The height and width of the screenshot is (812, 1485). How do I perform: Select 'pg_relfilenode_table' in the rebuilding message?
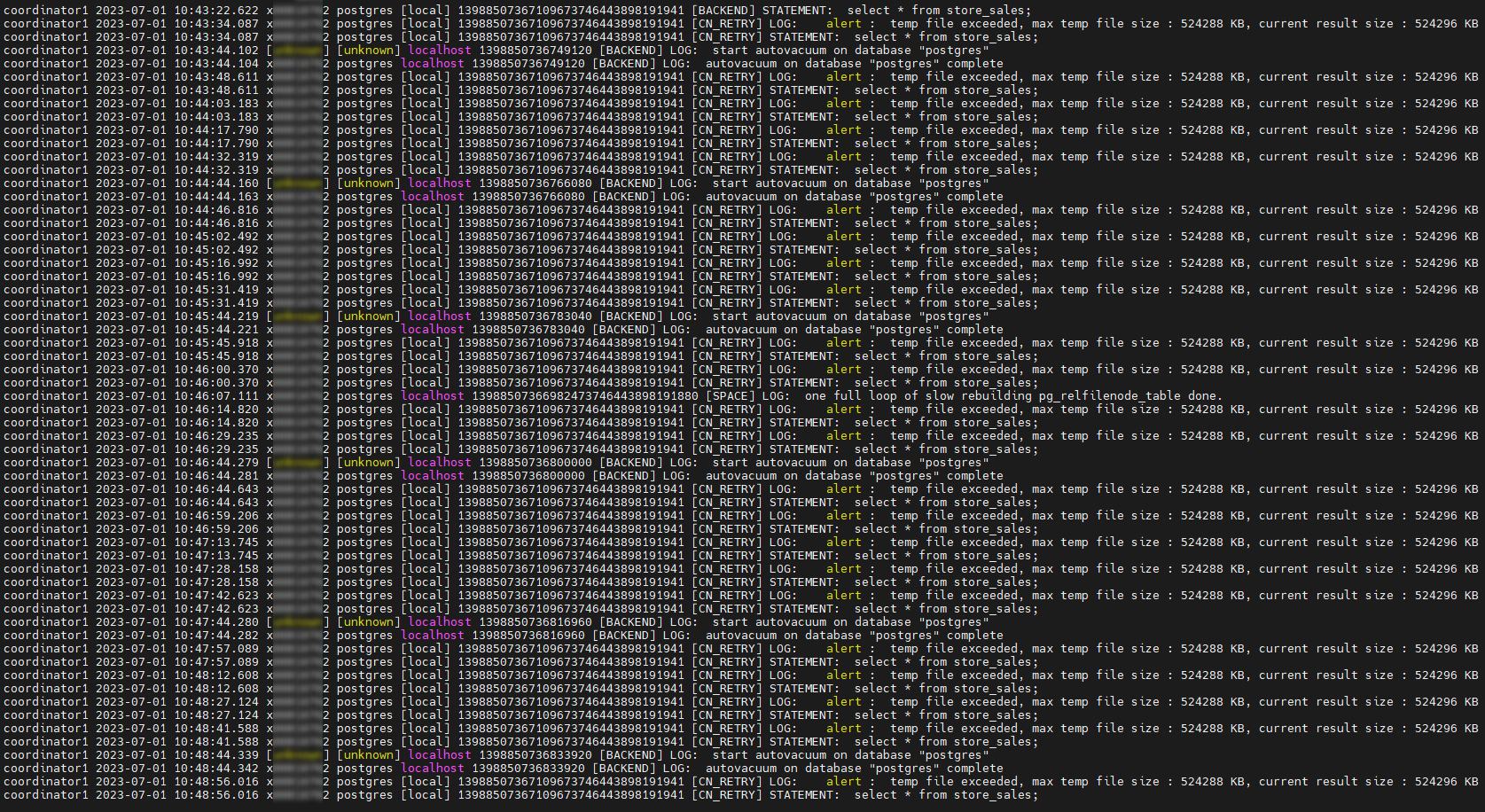[1110, 396]
